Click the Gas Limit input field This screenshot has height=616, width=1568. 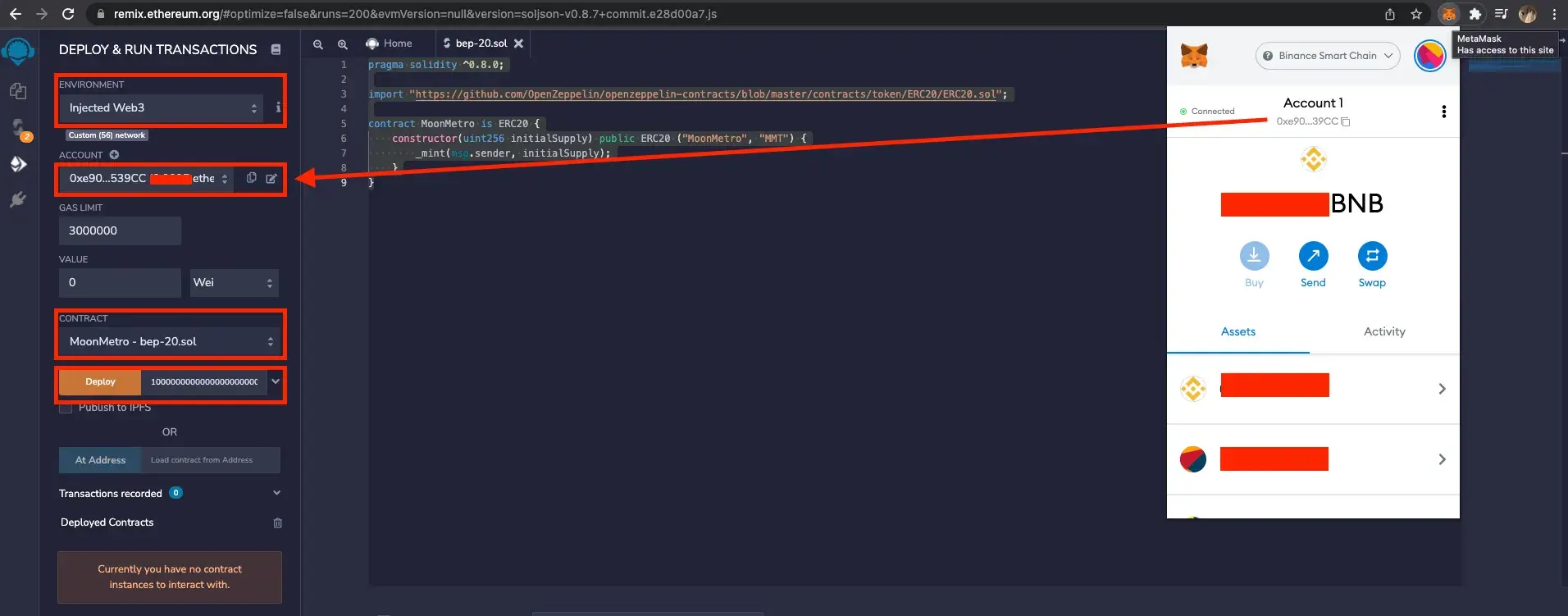point(120,230)
